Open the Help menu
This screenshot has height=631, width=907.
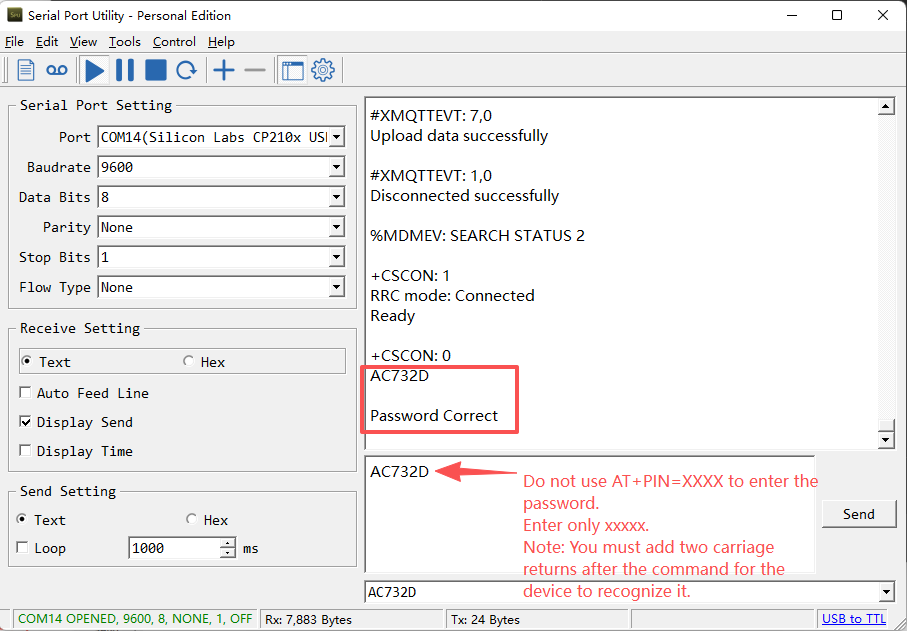pyautogui.click(x=222, y=42)
